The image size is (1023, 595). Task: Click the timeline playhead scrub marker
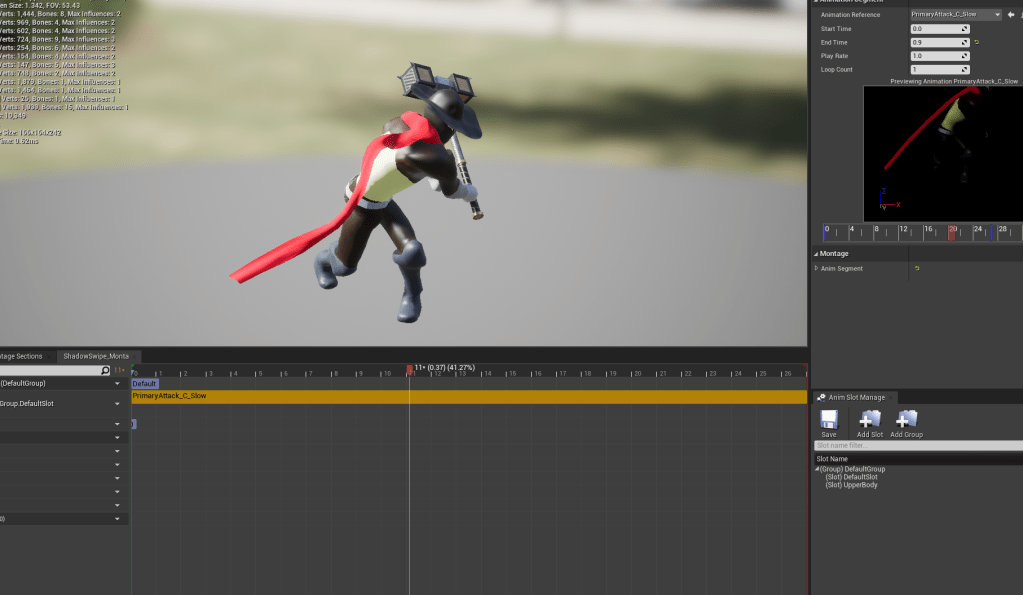(x=409, y=370)
